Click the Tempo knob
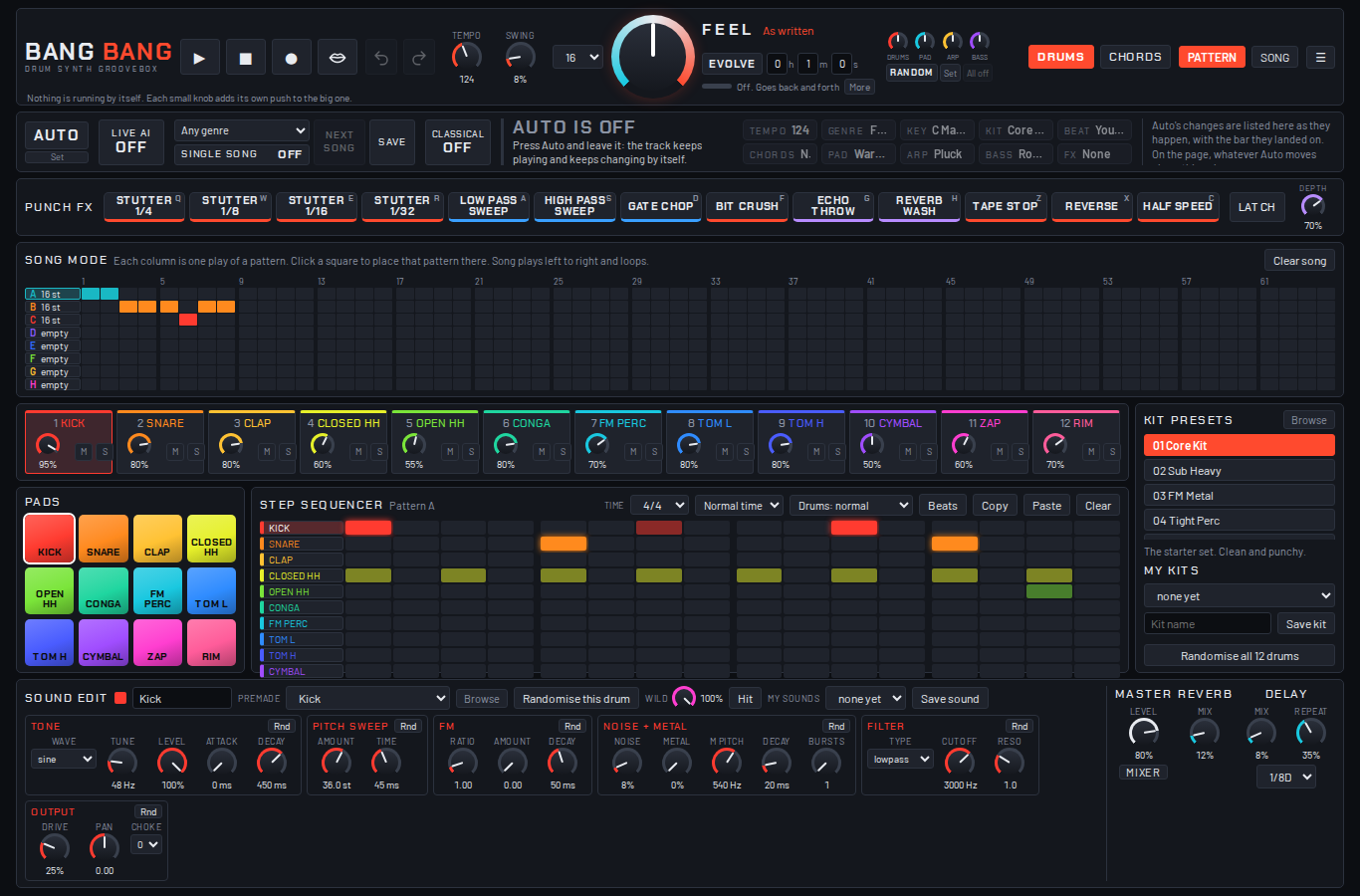This screenshot has height=896, width=1360. tap(466, 56)
